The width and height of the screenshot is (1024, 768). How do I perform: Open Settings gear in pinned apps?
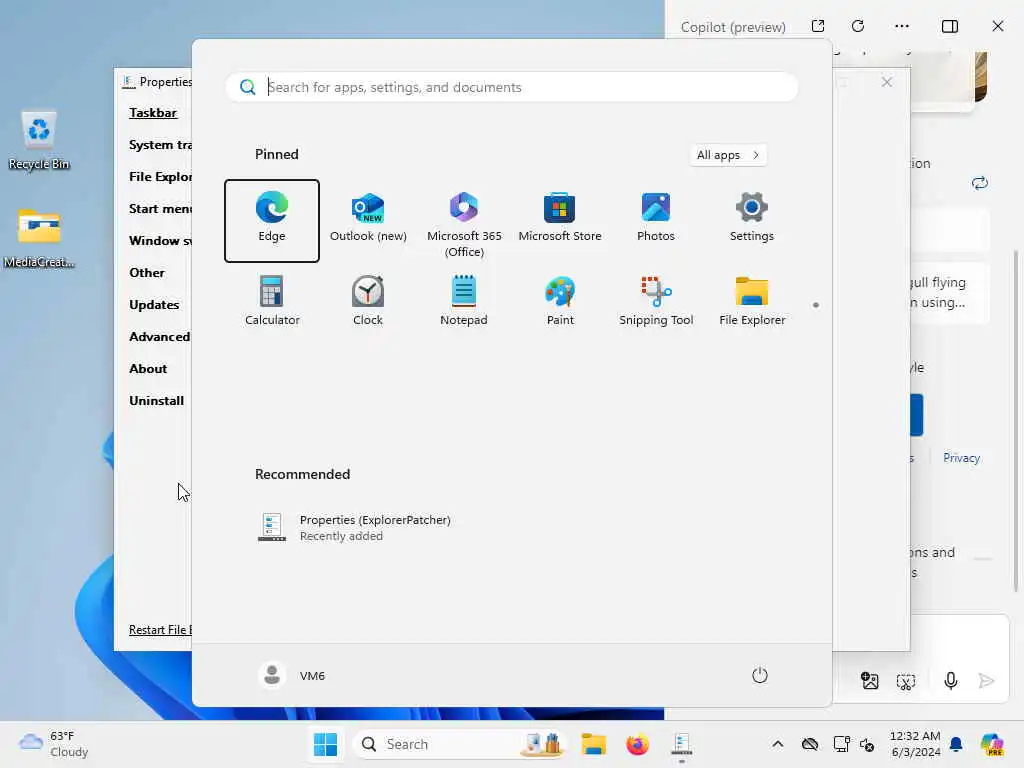(x=752, y=221)
